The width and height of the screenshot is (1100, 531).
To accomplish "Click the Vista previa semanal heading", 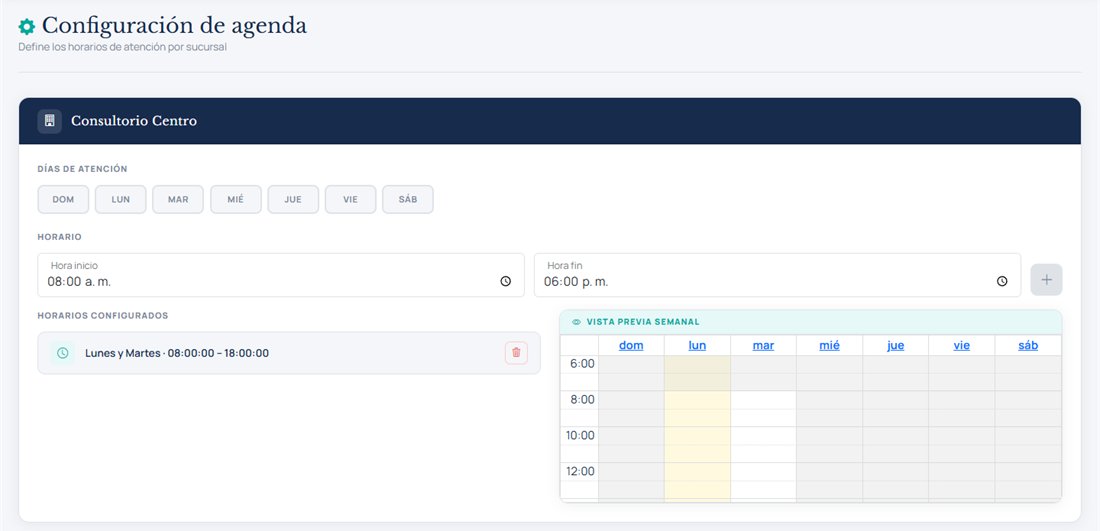I will [x=643, y=322].
